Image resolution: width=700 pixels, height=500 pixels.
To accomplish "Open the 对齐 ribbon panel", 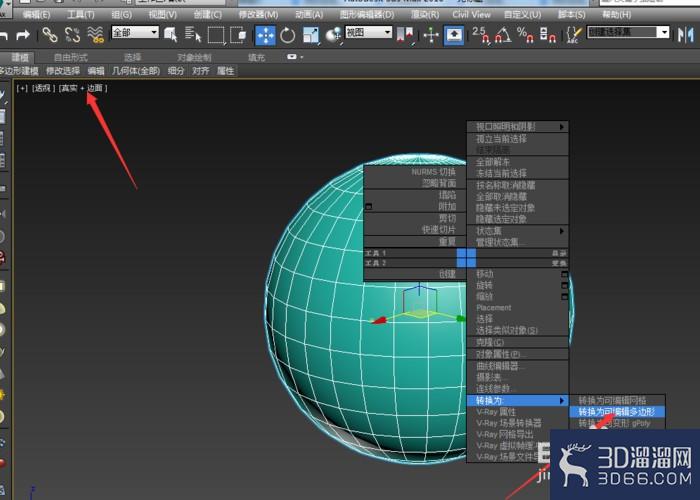I will tap(201, 71).
